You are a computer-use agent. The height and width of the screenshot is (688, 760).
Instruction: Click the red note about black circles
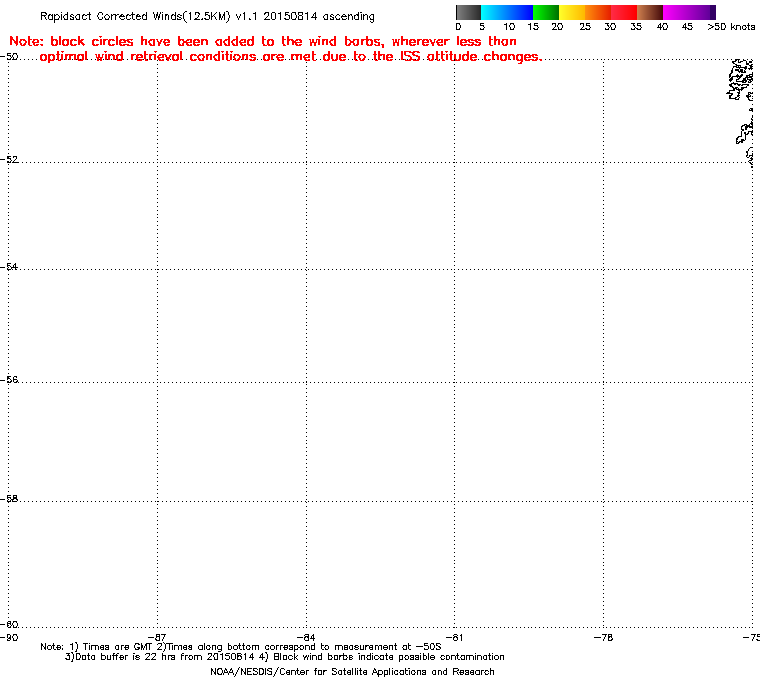(x=275, y=49)
